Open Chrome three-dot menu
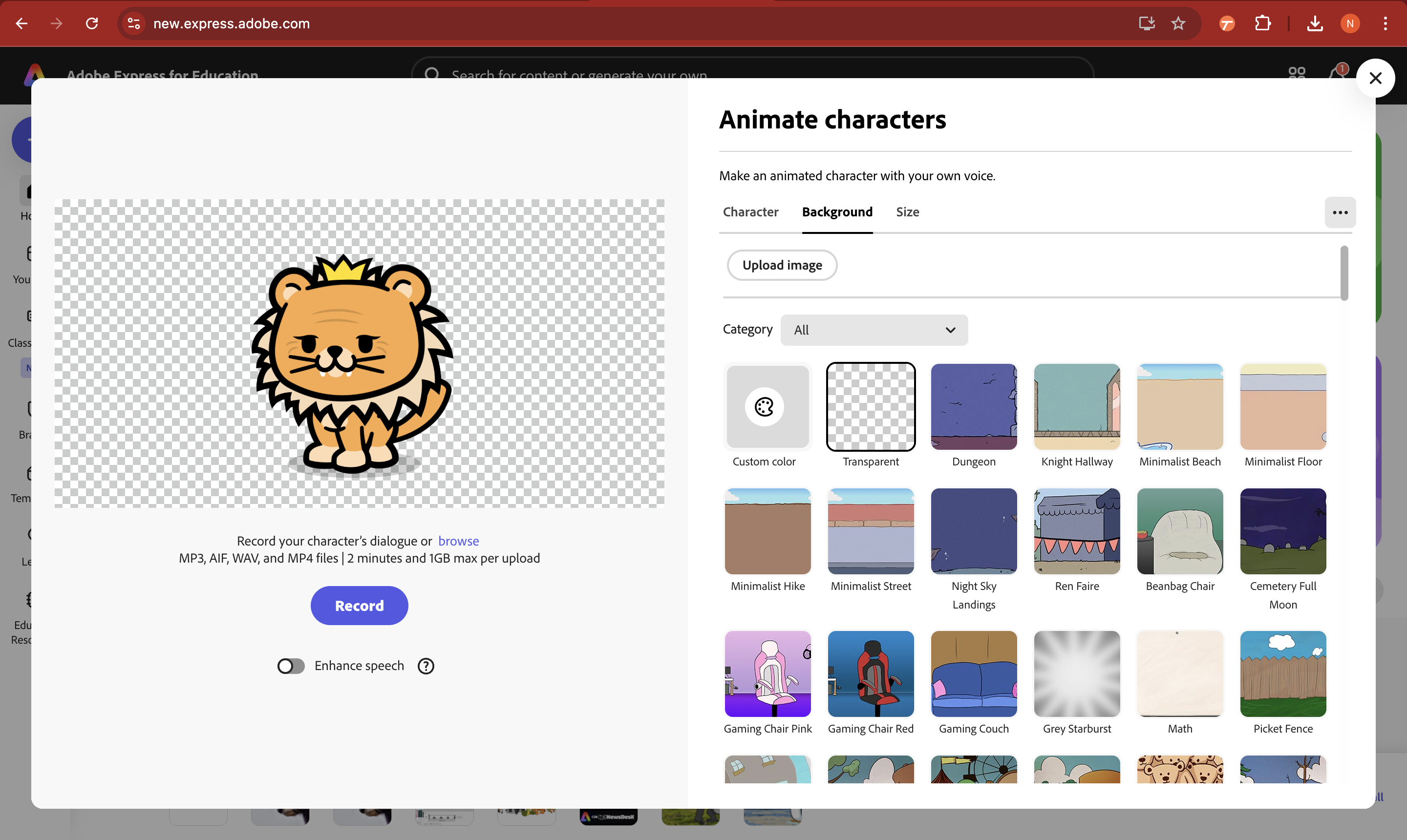This screenshot has width=1407, height=840. (x=1386, y=23)
